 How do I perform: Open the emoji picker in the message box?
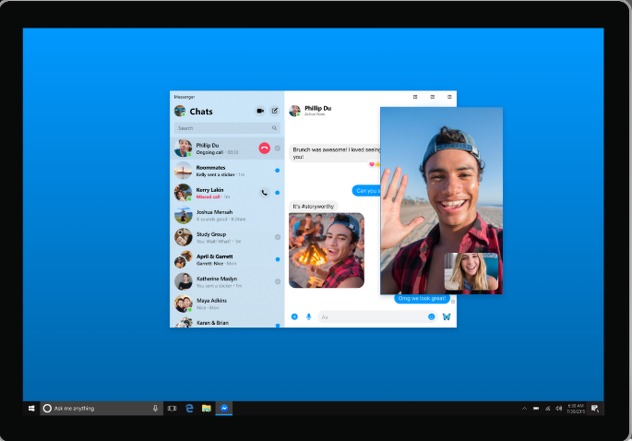click(431, 317)
